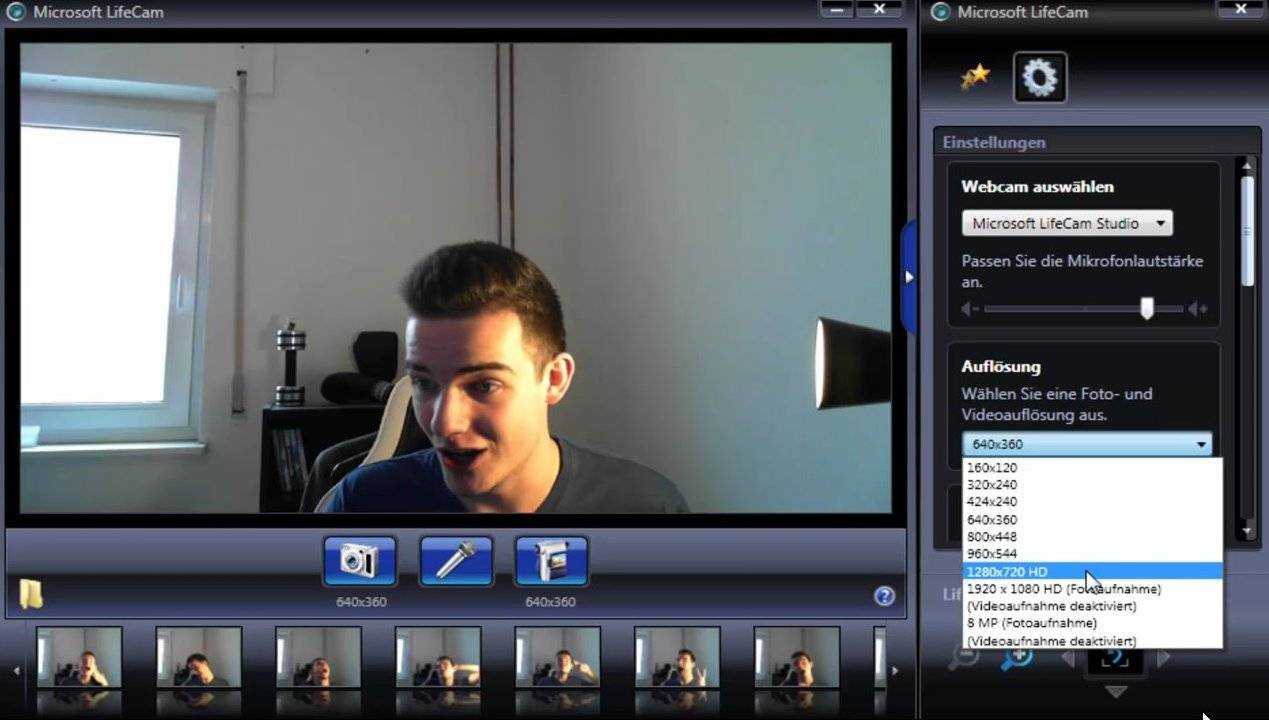Screen dimensions: 1269x720
Task: Click the "Auflösung" heading
Action: (x=1001, y=367)
